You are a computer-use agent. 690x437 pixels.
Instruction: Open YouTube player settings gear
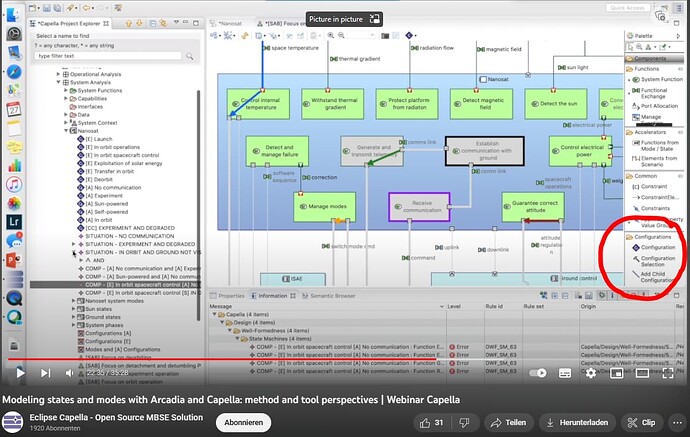591,373
